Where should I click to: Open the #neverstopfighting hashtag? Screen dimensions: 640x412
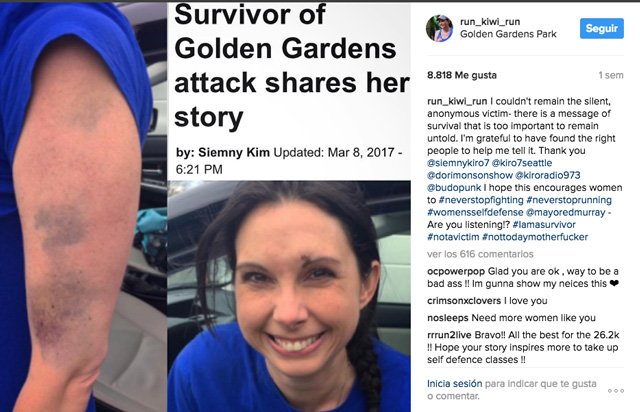[481, 200]
